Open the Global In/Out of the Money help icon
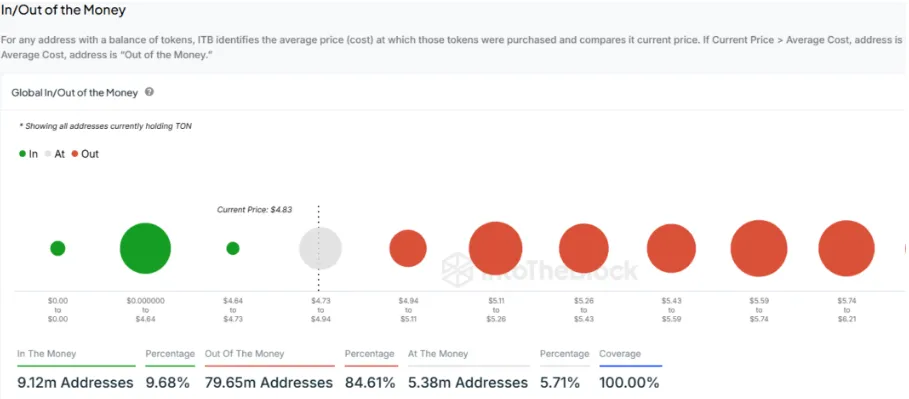This screenshot has width=909, height=399. point(149,92)
